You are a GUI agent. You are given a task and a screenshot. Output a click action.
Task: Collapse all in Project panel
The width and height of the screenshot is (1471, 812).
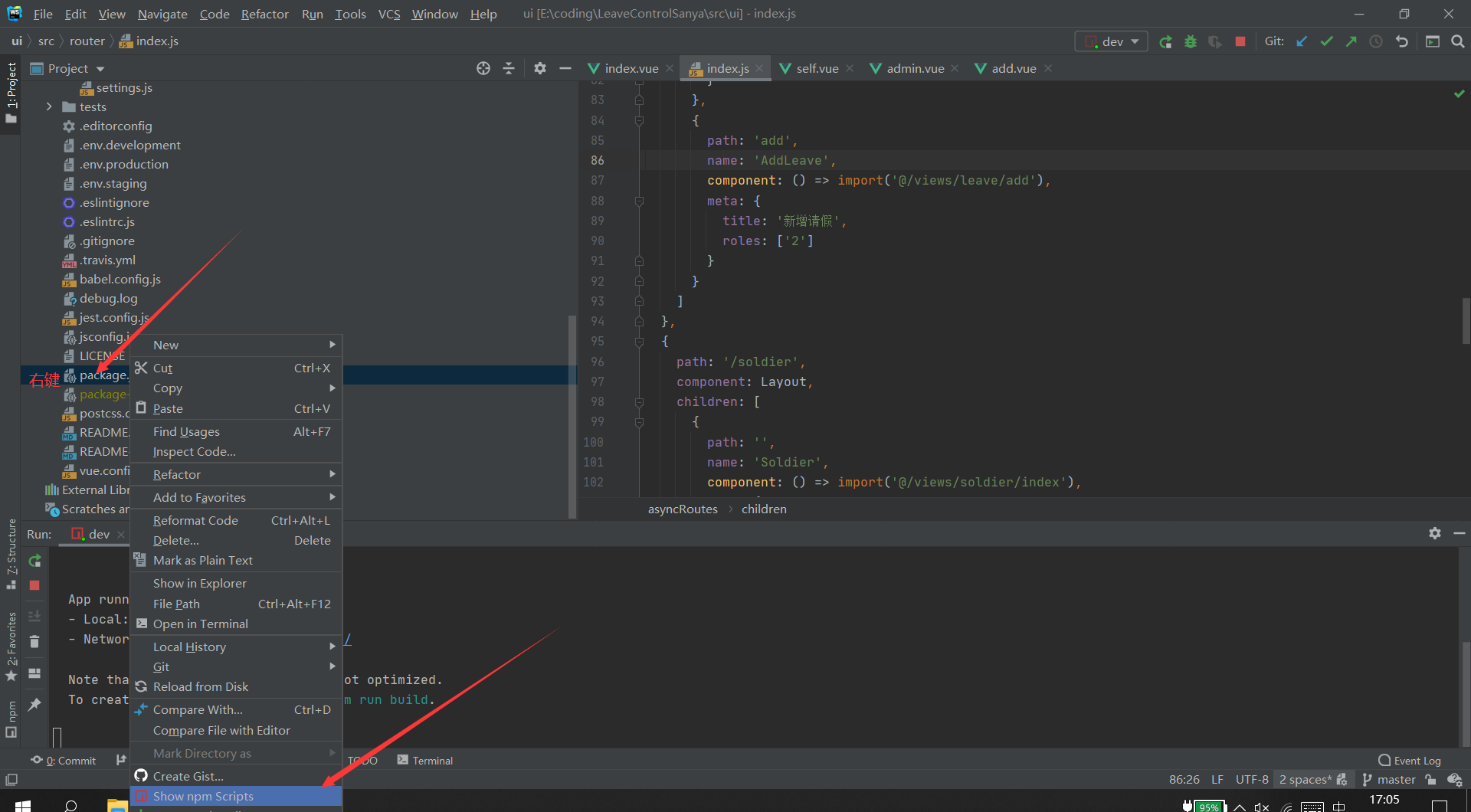coord(509,68)
